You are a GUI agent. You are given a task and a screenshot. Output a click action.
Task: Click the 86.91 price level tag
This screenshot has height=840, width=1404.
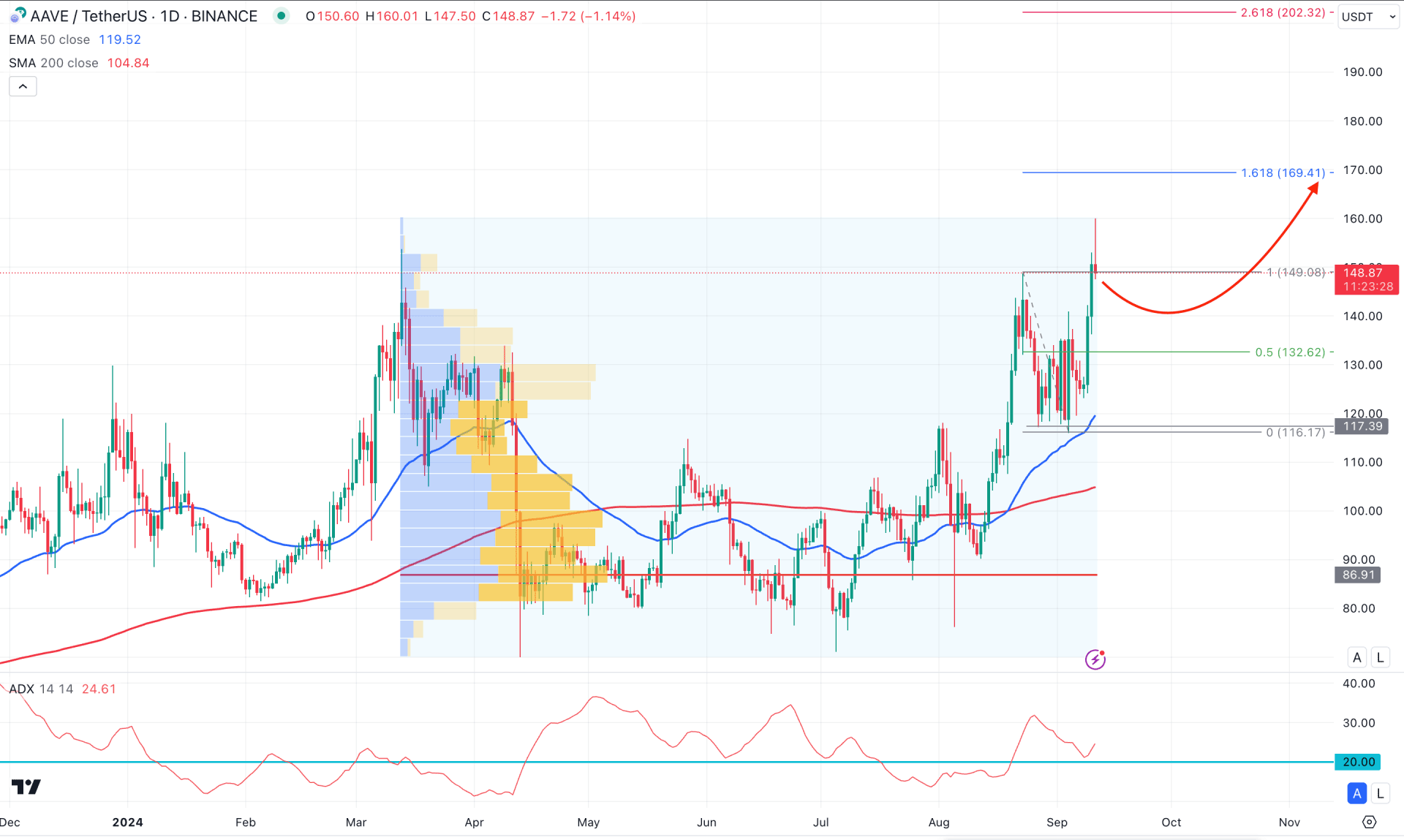click(1359, 575)
